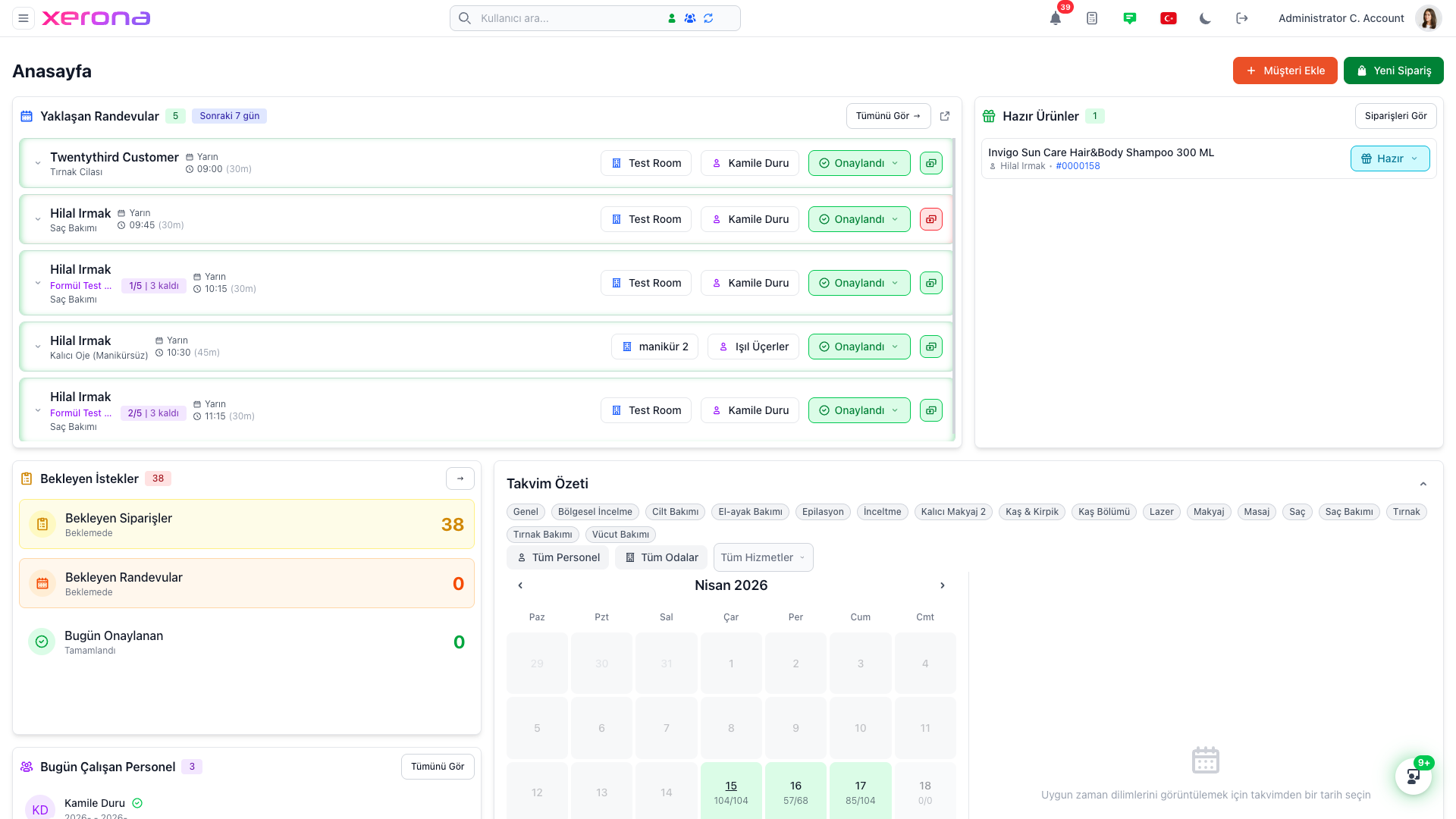Select April 16 in the calendar

coord(795,792)
